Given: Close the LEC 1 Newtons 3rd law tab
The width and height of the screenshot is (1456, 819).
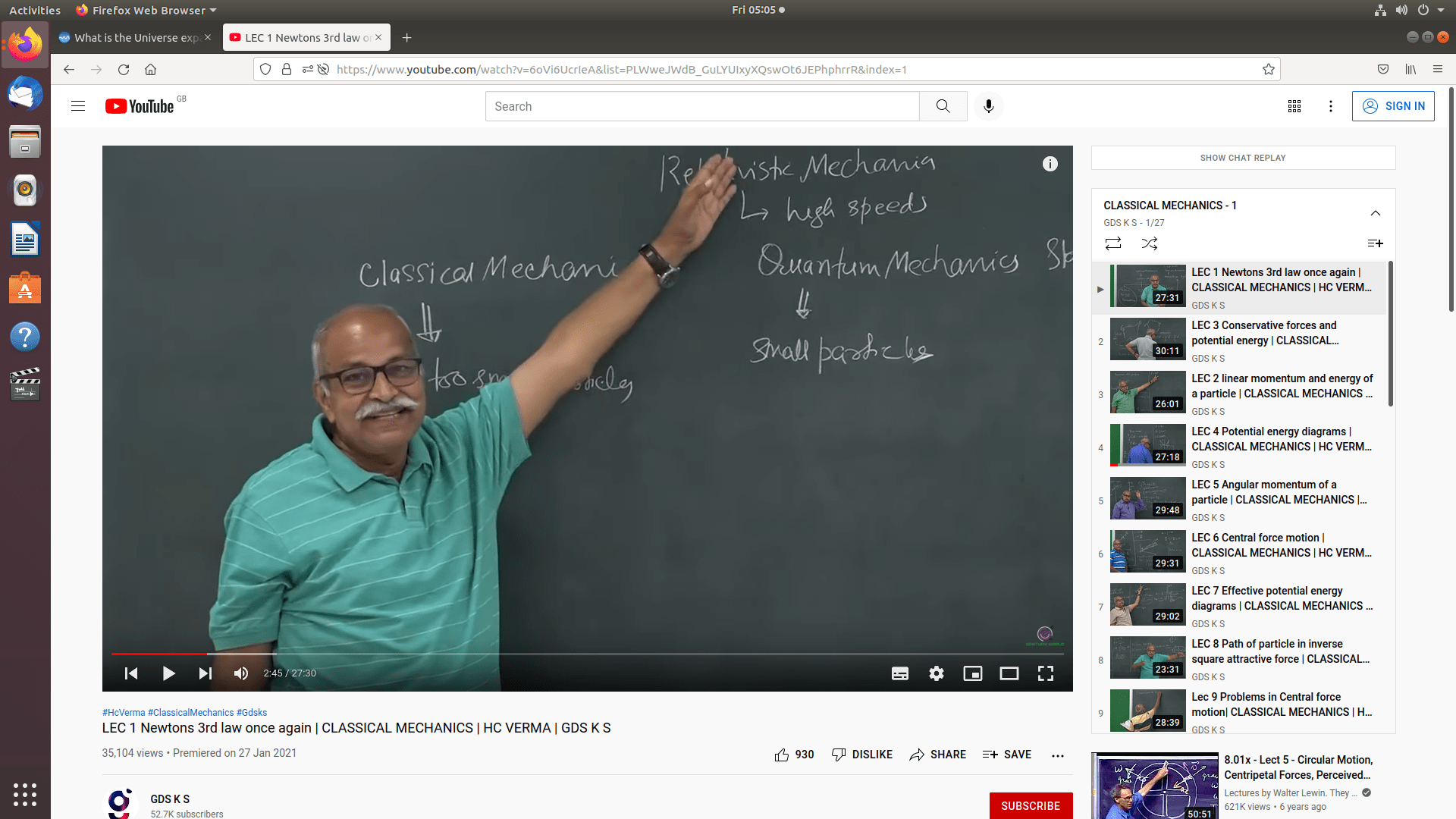Looking at the screenshot, I should click(x=378, y=37).
